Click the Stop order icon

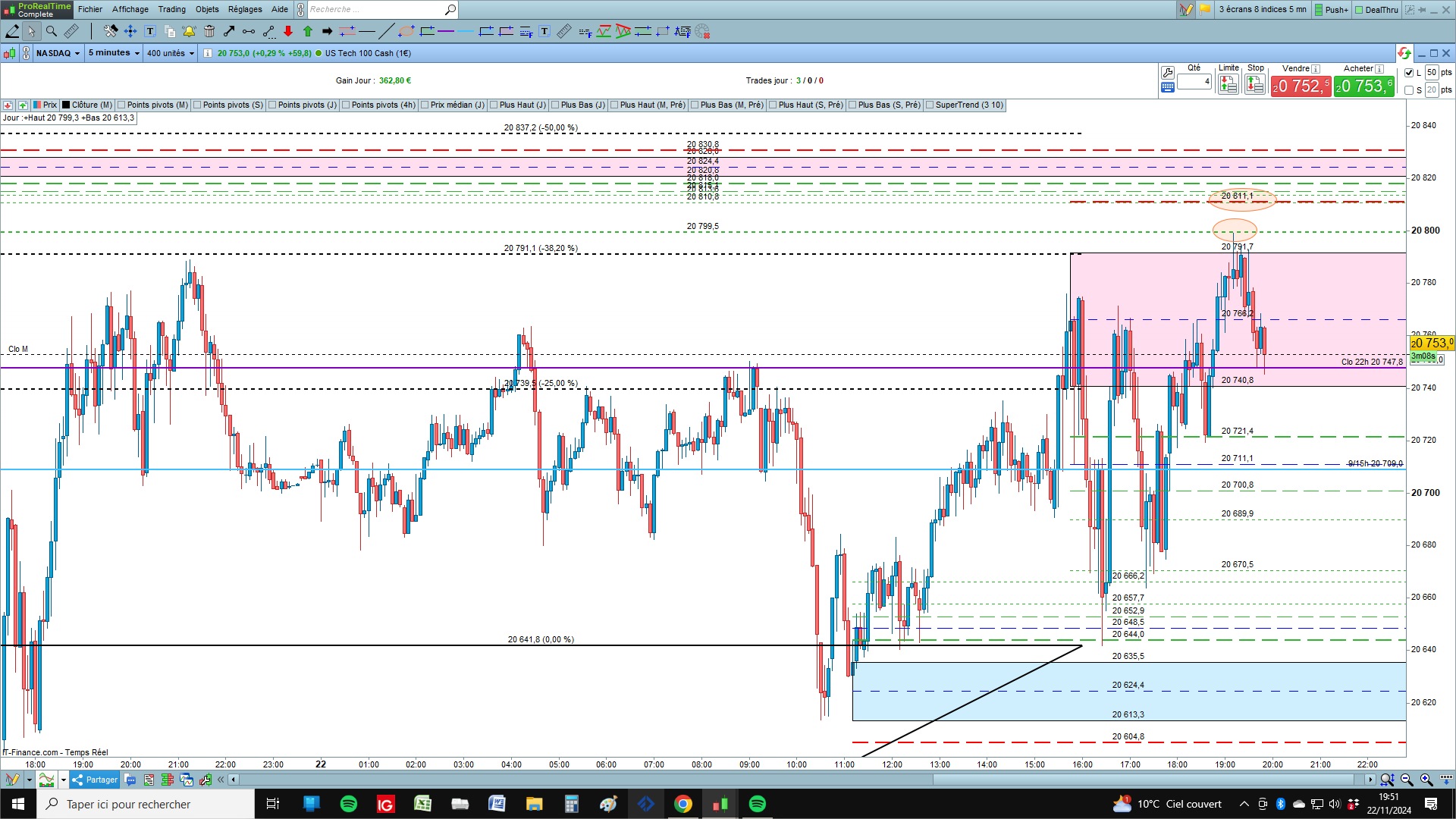(1255, 85)
